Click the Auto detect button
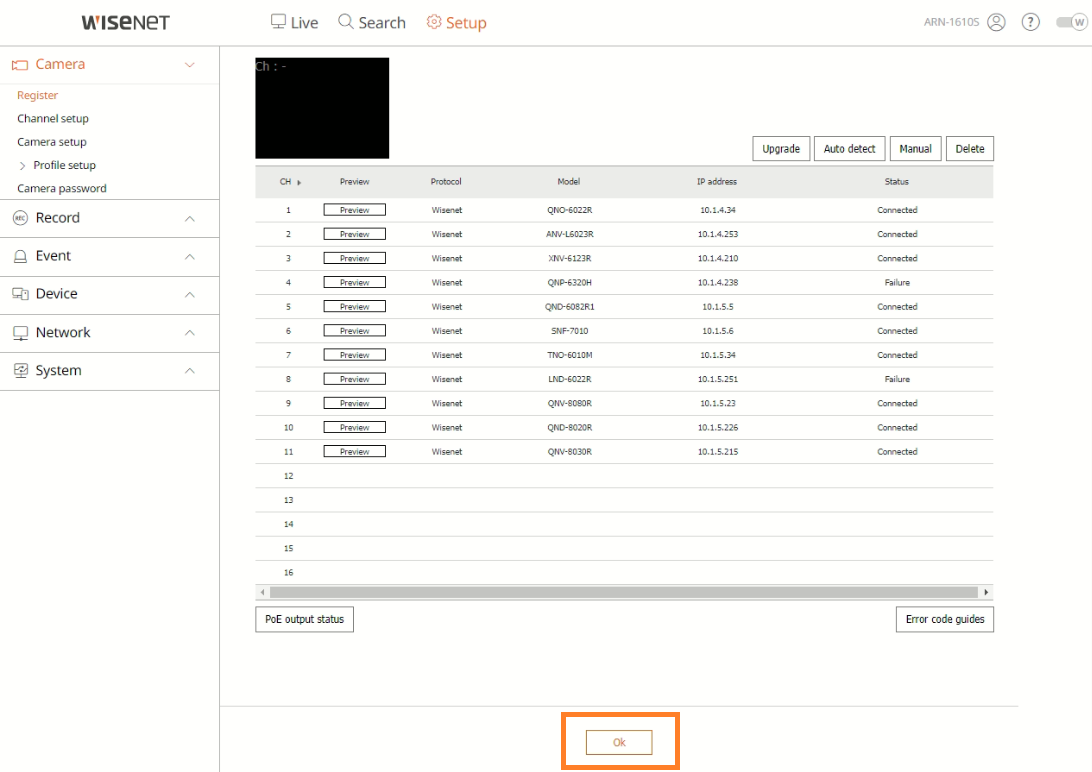Image resolution: width=1092 pixels, height=772 pixels. point(850,149)
